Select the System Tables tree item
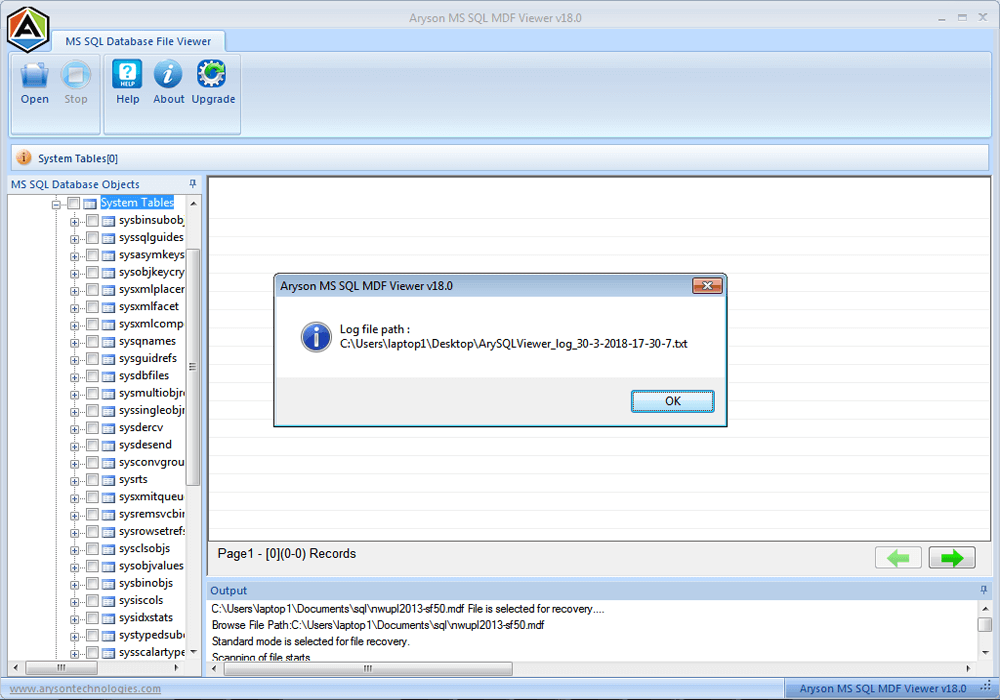Screen dimensions: 1000x700 tap(137, 203)
